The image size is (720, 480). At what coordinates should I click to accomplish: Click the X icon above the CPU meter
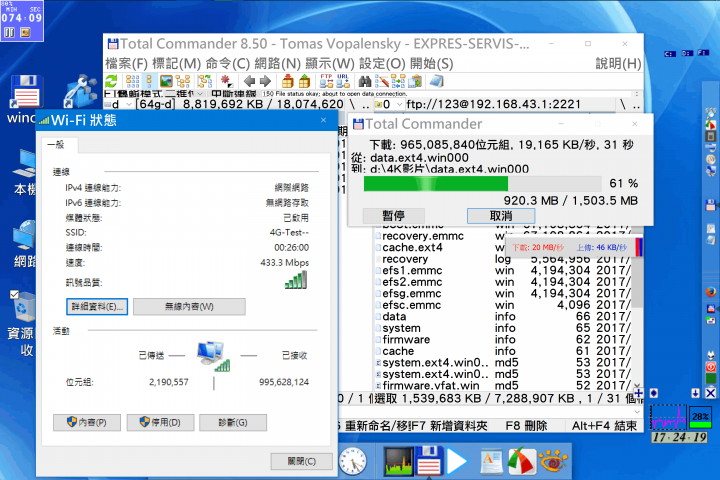710,393
